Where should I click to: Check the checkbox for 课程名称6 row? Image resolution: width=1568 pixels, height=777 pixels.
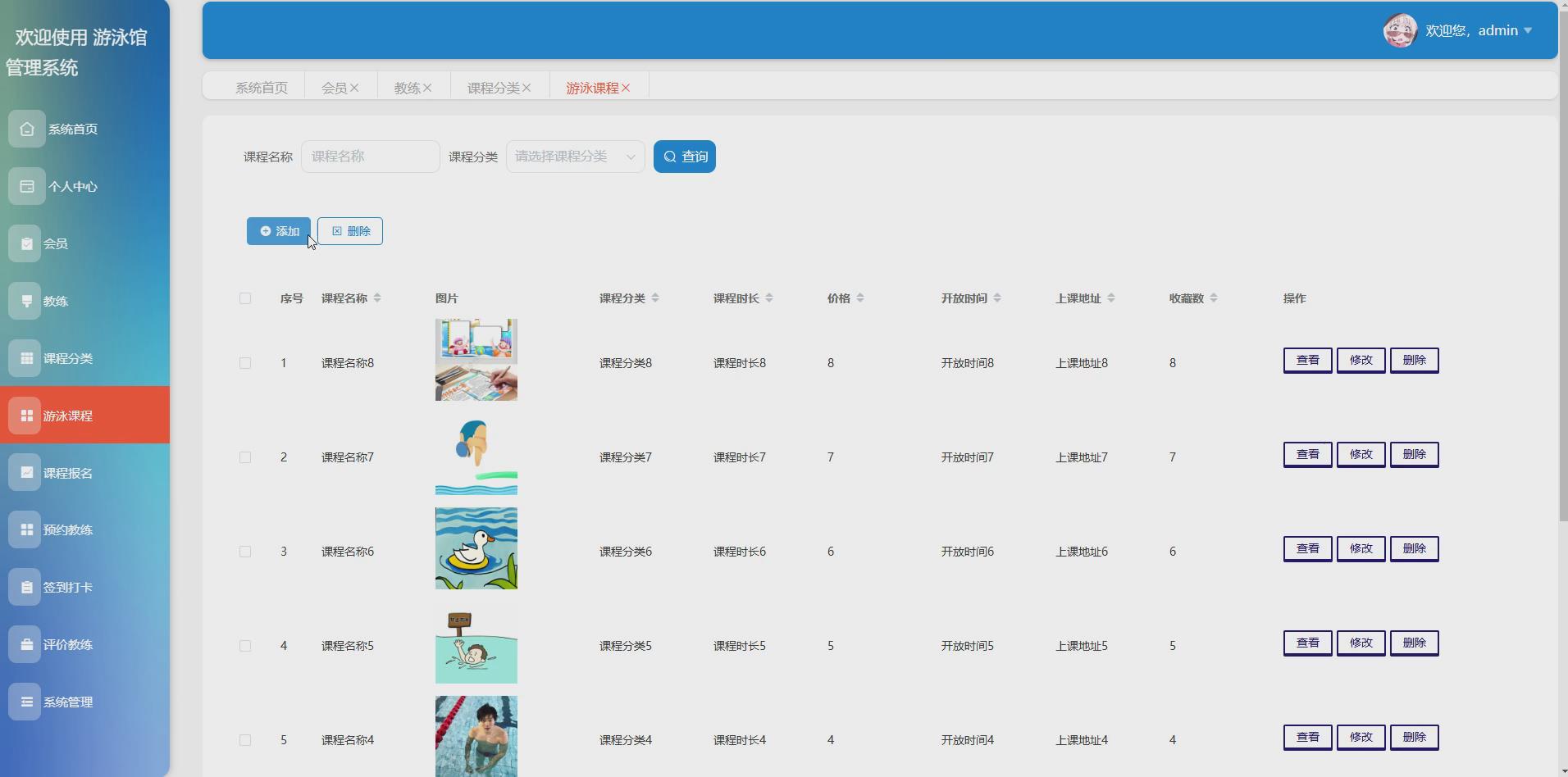coord(244,551)
